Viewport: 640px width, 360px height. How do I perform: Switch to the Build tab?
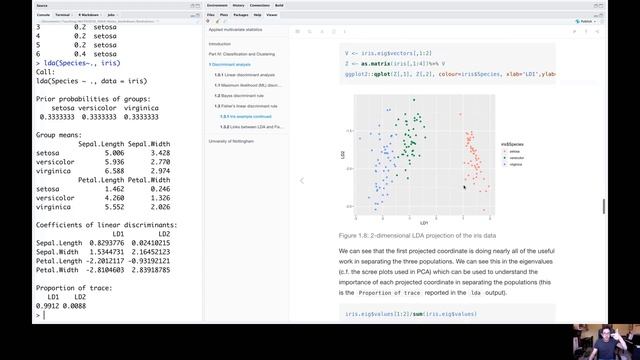click(279, 5)
